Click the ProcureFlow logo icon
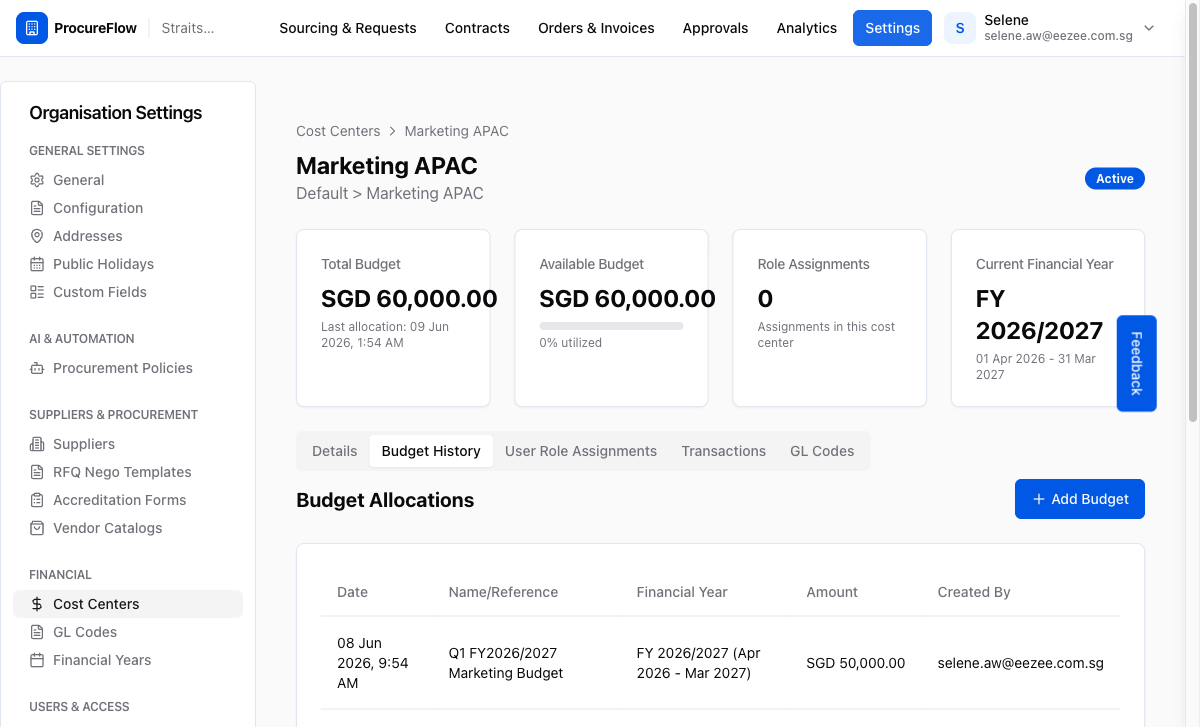Screen dimensions: 1200x727 point(32,28)
